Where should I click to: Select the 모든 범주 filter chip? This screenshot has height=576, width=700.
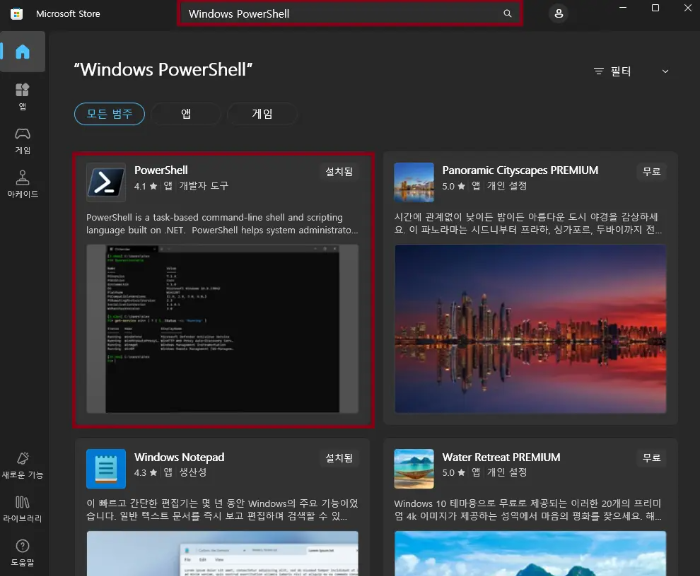[x=109, y=114]
